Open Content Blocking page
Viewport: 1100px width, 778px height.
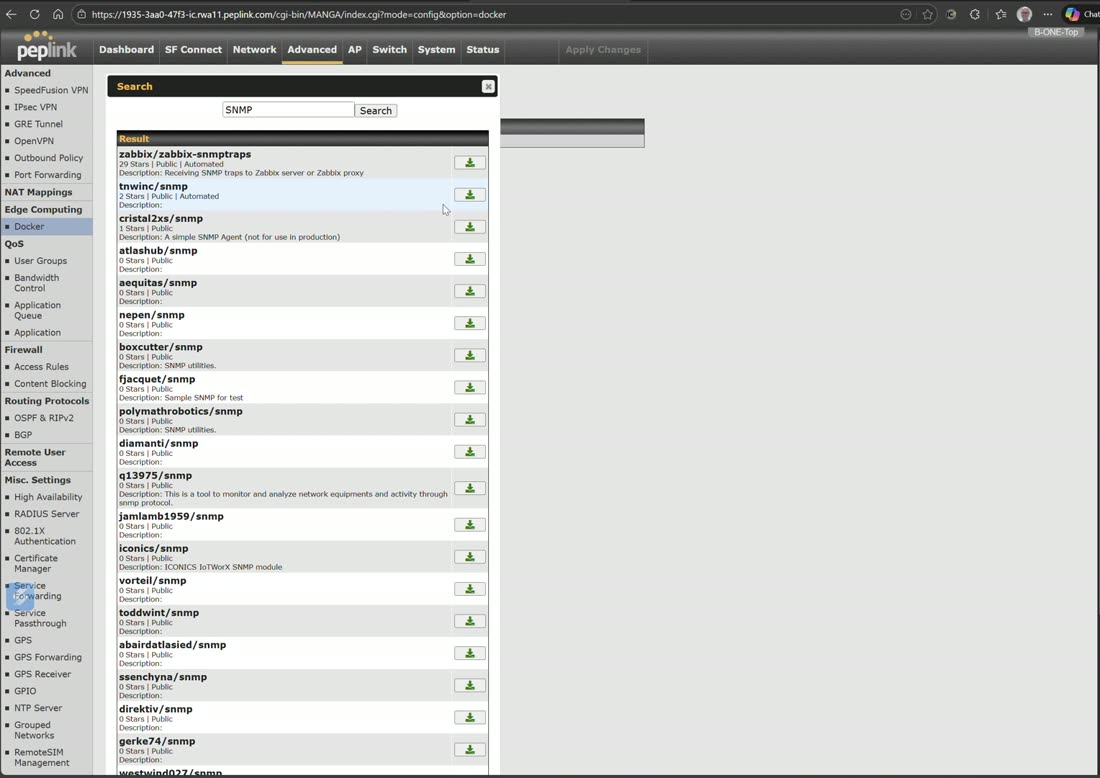tap(51, 384)
